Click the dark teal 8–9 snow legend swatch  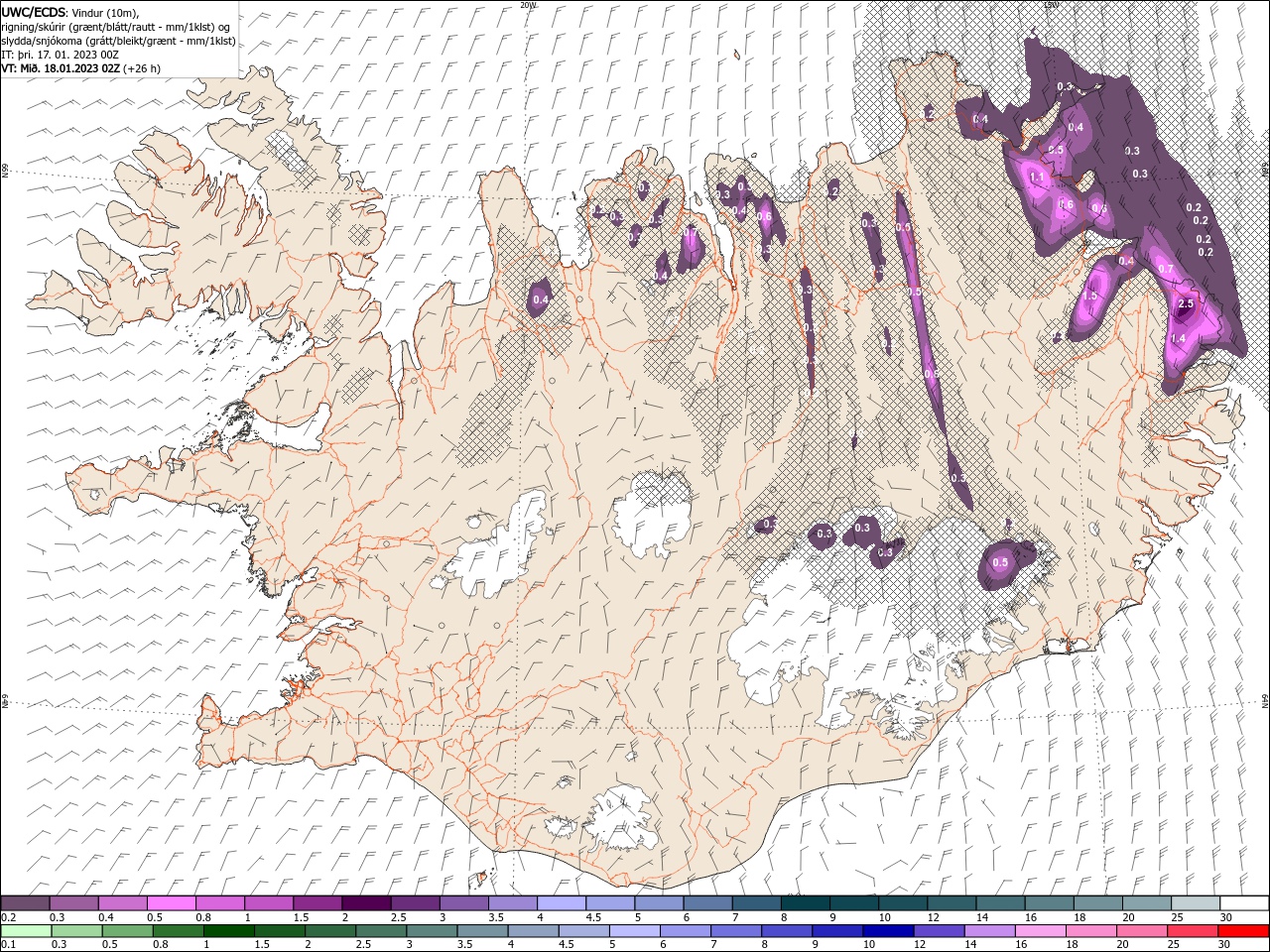(805, 903)
